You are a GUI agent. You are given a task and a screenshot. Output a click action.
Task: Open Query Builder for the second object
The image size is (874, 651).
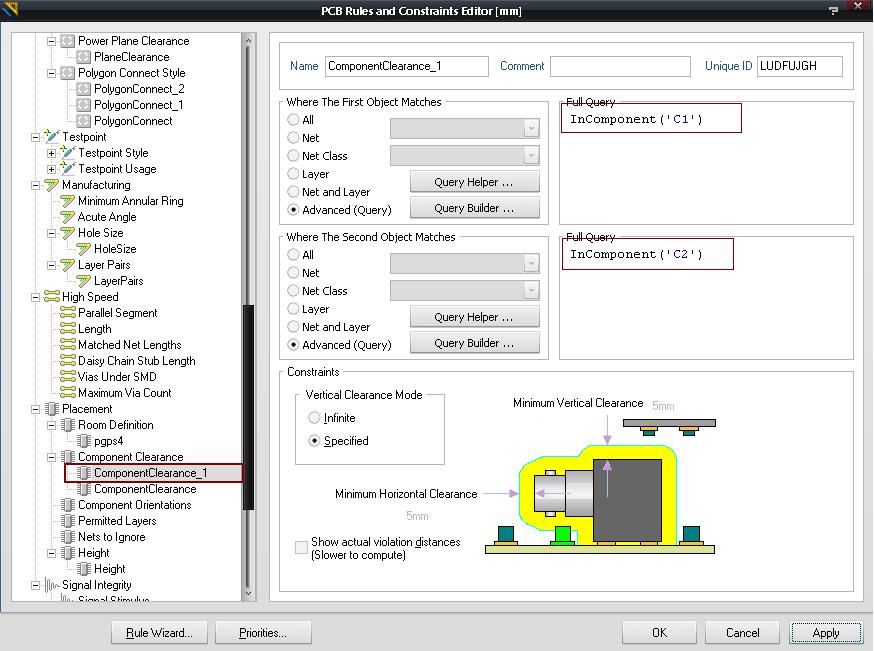[474, 343]
